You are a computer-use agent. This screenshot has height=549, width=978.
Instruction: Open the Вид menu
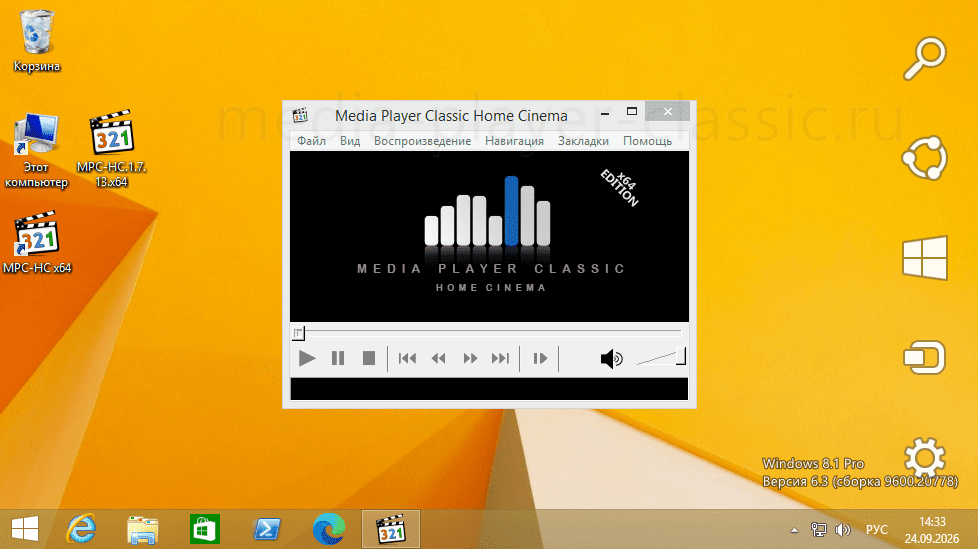pyautogui.click(x=350, y=141)
